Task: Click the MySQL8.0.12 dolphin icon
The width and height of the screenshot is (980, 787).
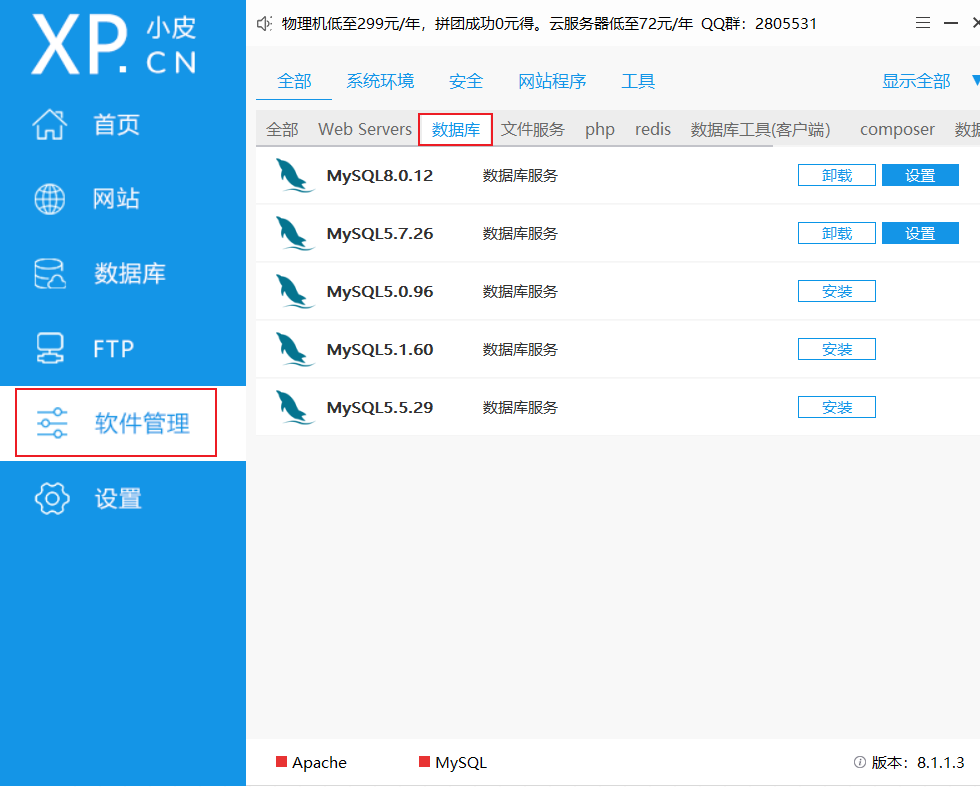Action: pos(294,176)
